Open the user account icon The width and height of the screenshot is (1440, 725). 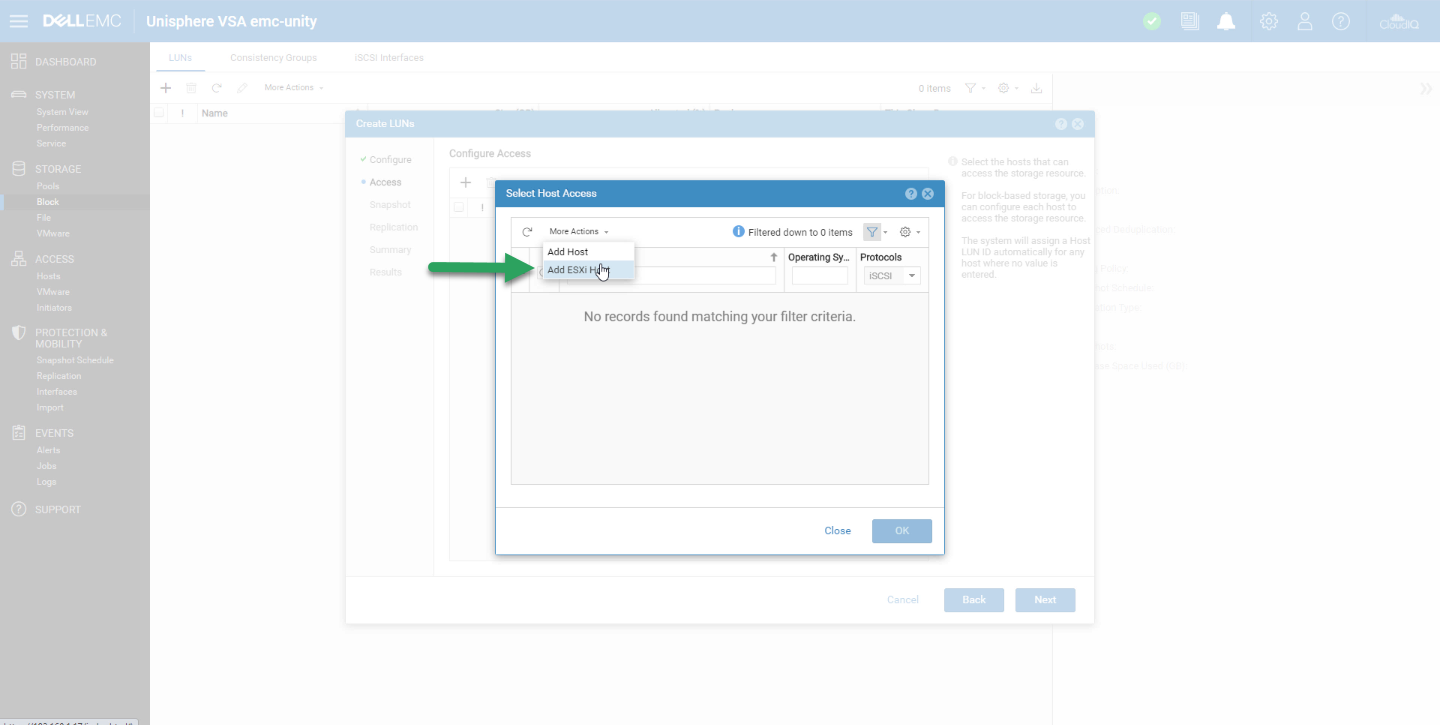point(1305,21)
